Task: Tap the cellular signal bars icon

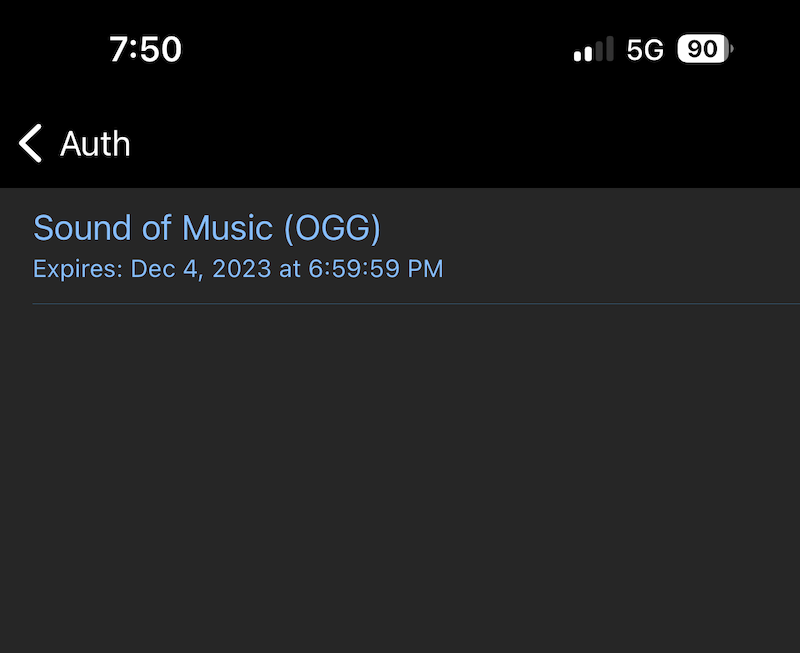Action: pyautogui.click(x=593, y=49)
